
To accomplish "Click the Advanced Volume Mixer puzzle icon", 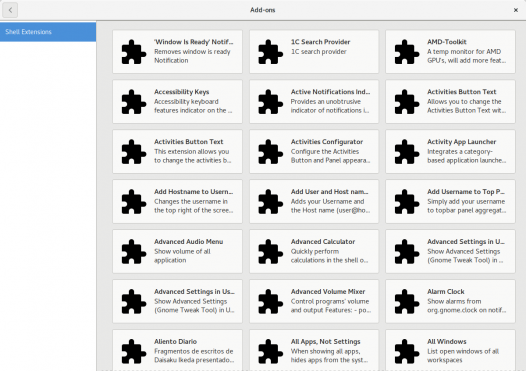I will pos(270,302).
